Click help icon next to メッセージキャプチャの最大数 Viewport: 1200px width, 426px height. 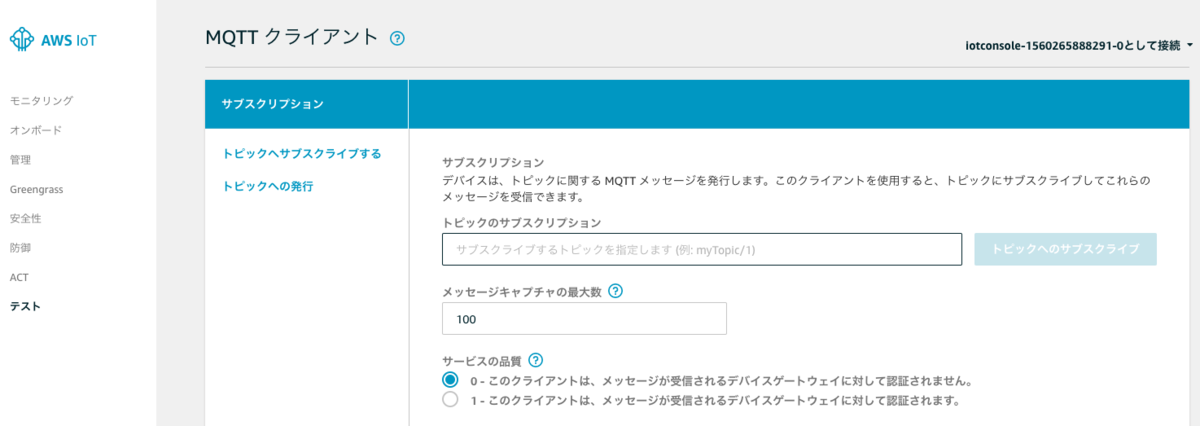click(x=616, y=292)
